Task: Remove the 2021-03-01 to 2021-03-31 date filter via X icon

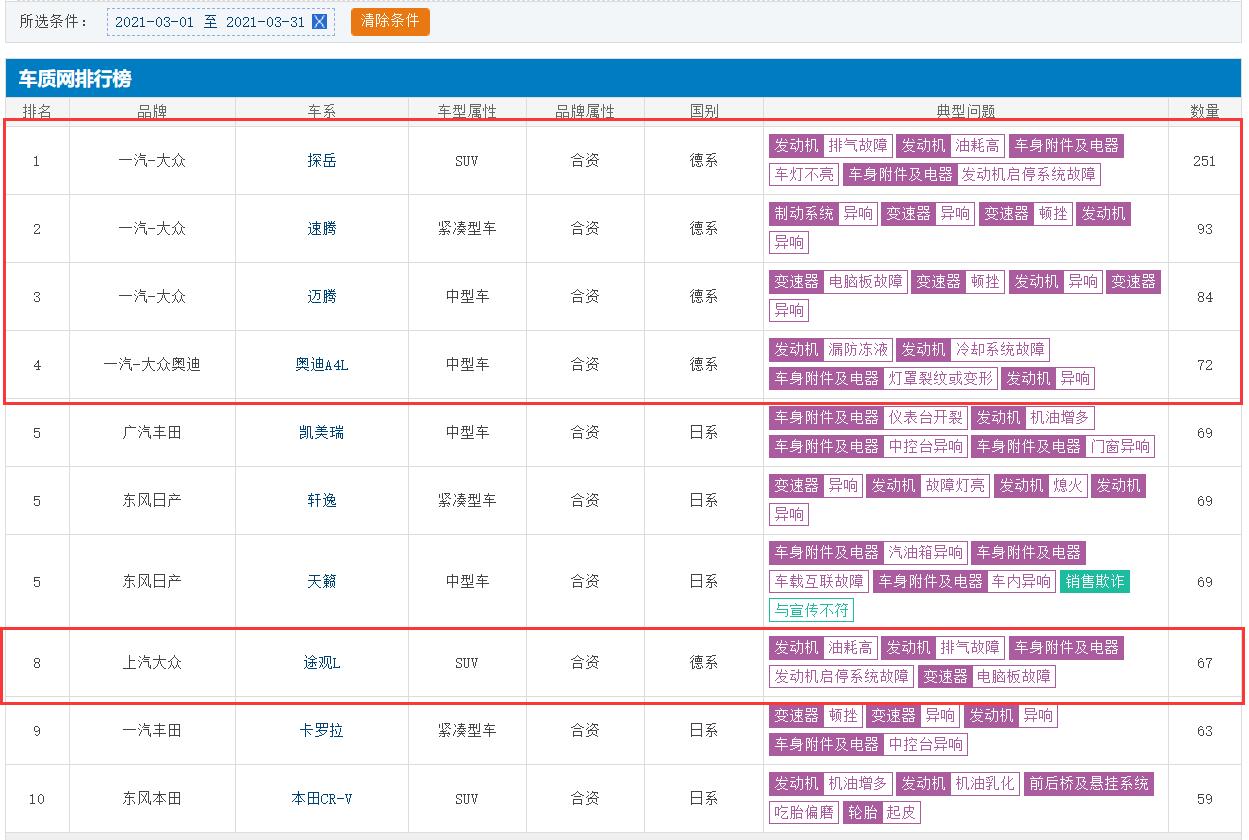Action: 320,22
